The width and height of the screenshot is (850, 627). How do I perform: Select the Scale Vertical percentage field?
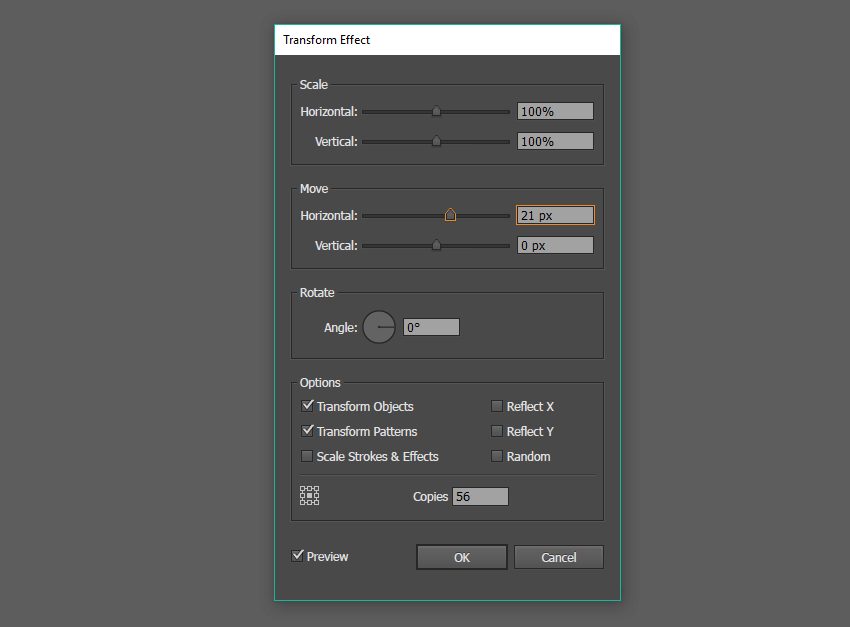tap(555, 142)
